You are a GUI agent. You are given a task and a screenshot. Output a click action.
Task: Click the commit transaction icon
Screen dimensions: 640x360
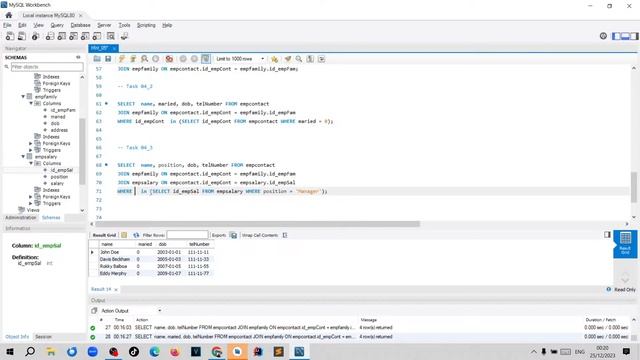coord(183,59)
